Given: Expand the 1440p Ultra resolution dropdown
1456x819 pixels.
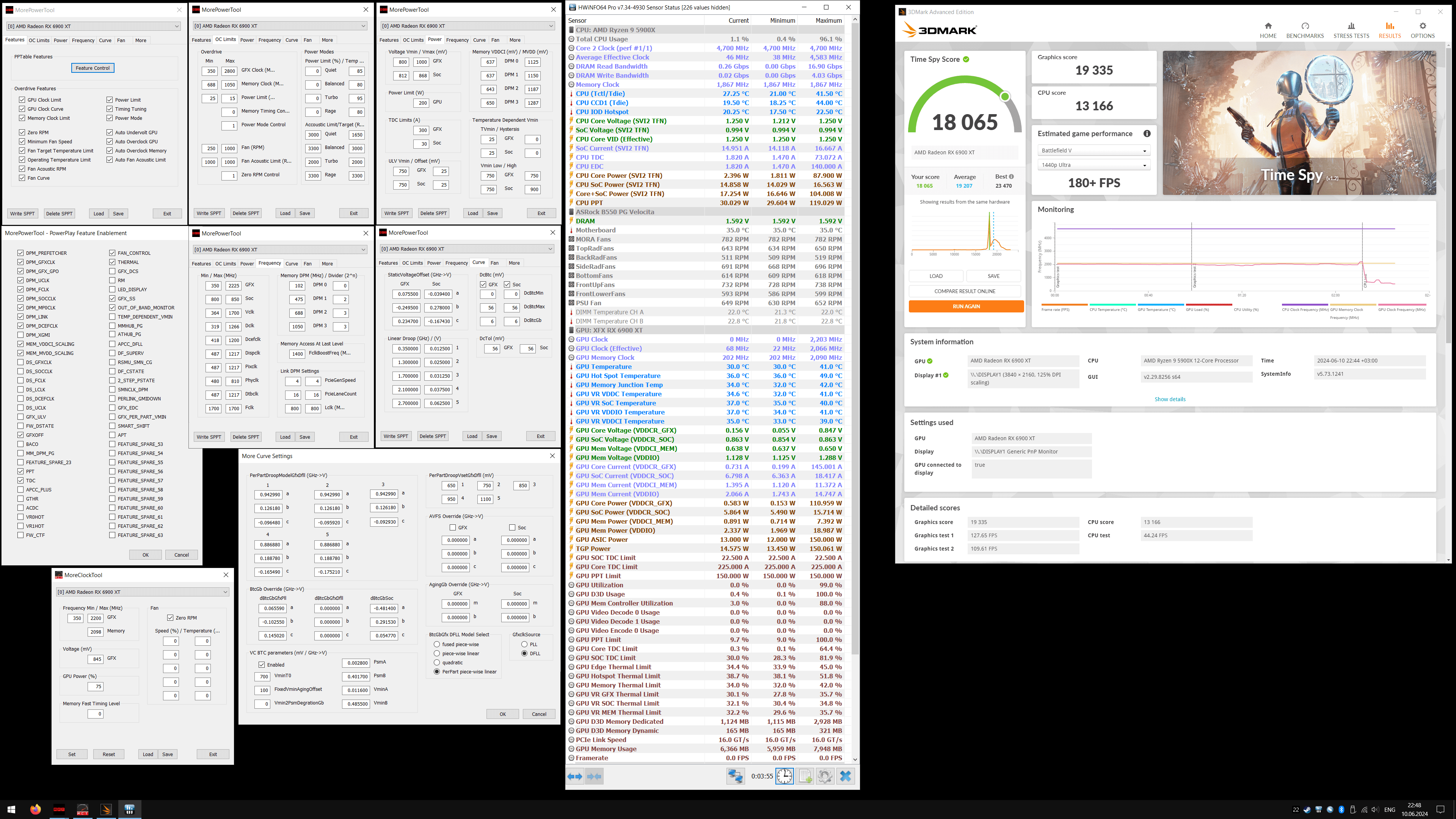Looking at the screenshot, I should click(x=1093, y=165).
